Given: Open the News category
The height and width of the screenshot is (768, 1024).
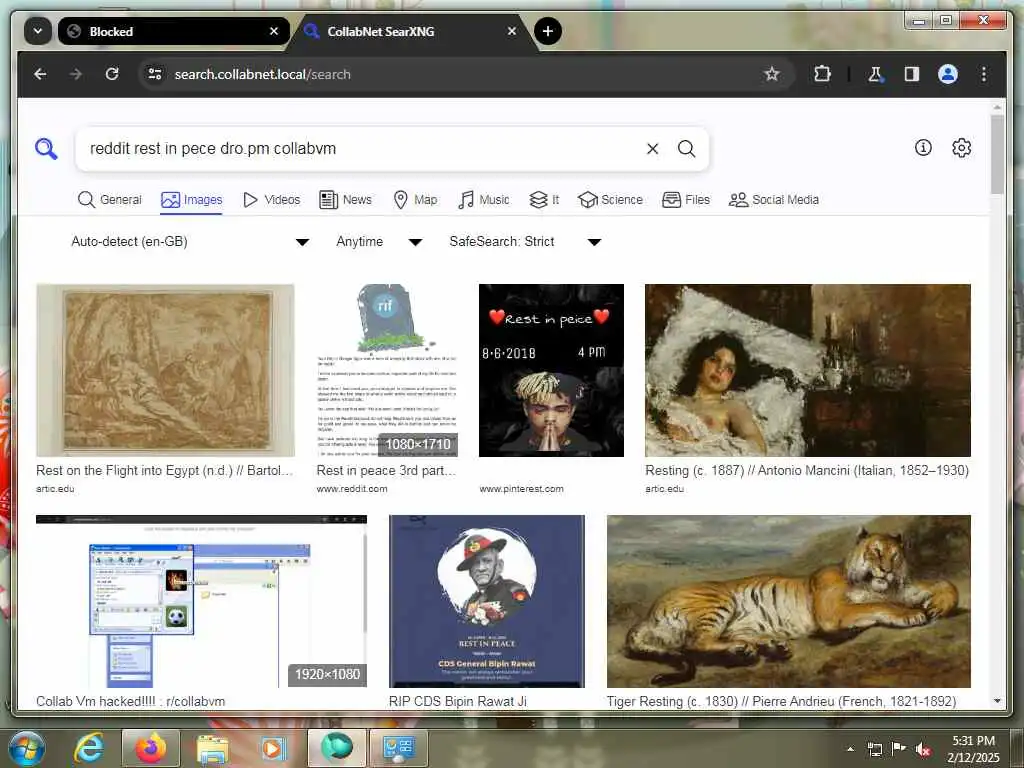Looking at the screenshot, I should (345, 200).
